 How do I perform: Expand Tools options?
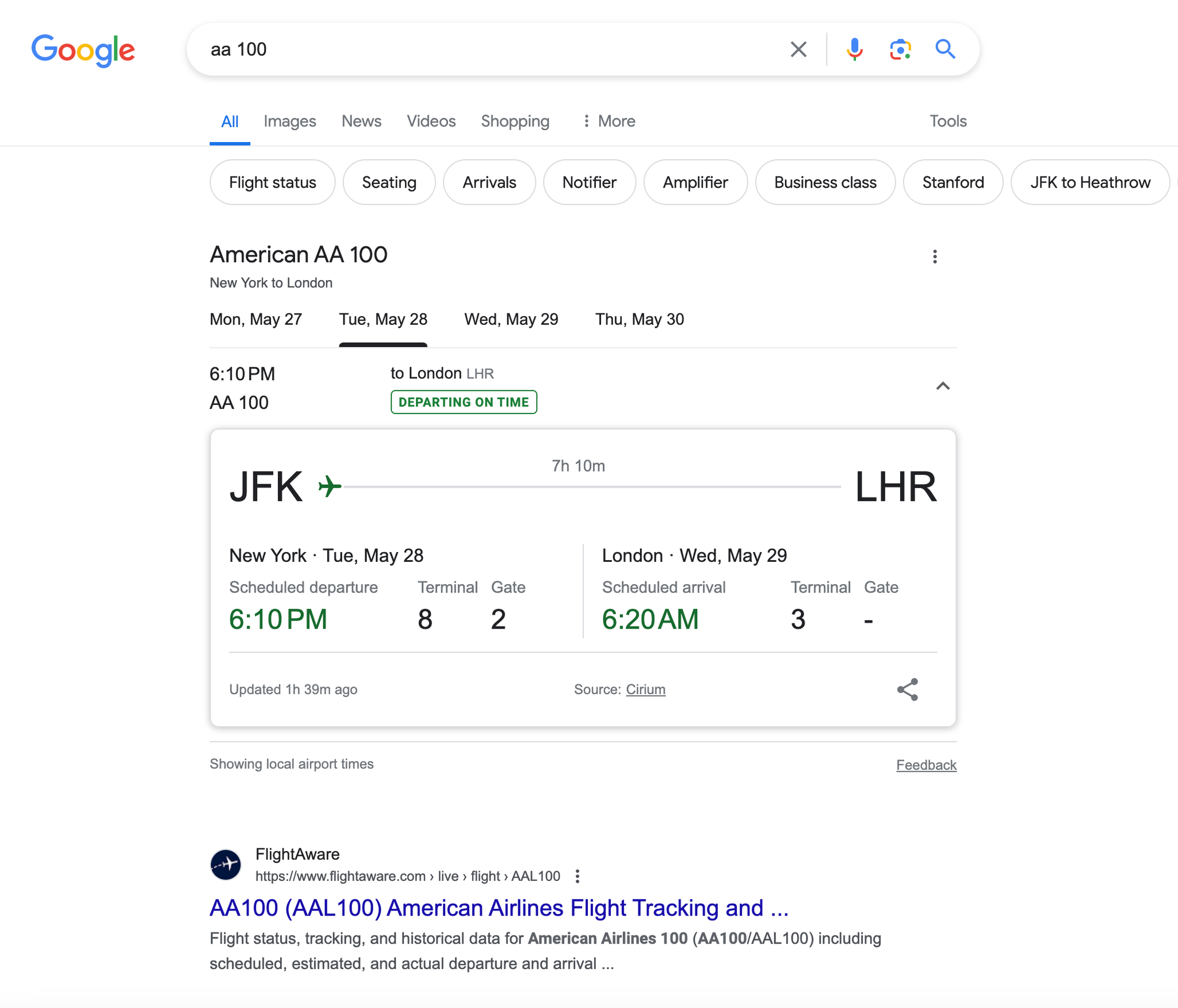[x=947, y=121]
